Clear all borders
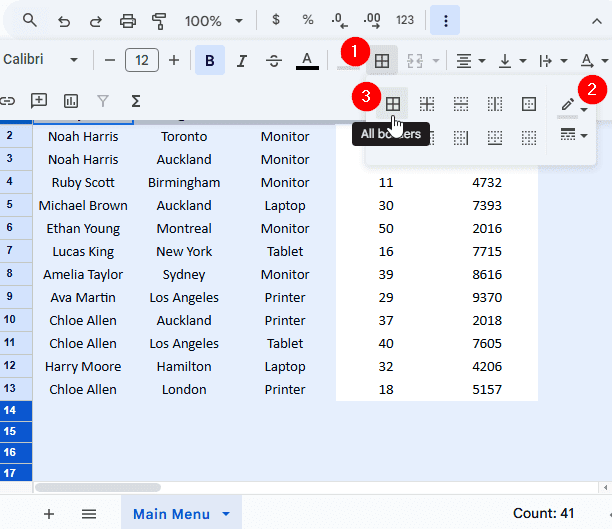The height and width of the screenshot is (529, 612). [529, 138]
